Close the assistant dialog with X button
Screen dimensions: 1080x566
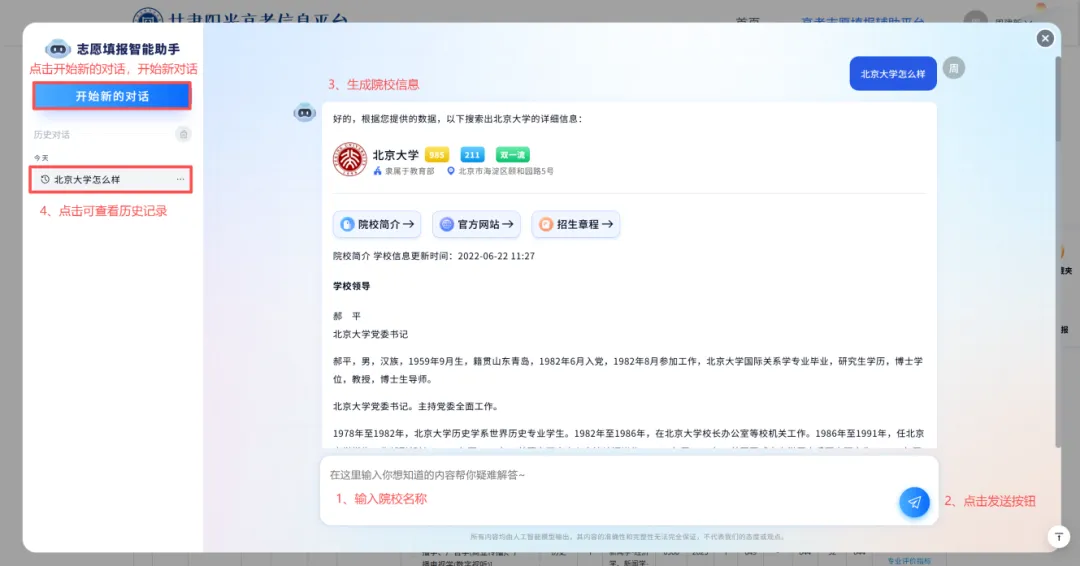pos(1045,39)
